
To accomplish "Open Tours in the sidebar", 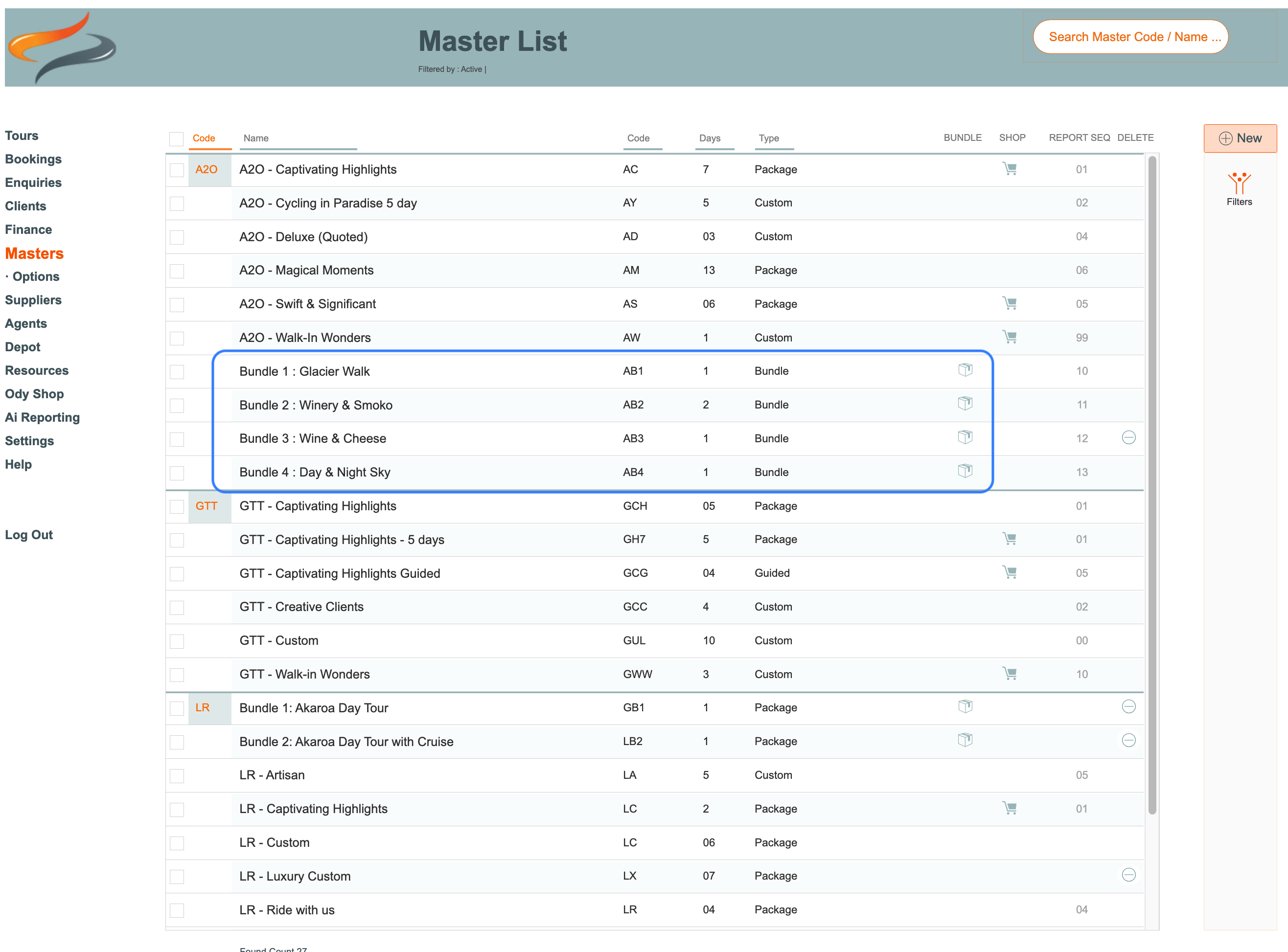I will click(22, 136).
